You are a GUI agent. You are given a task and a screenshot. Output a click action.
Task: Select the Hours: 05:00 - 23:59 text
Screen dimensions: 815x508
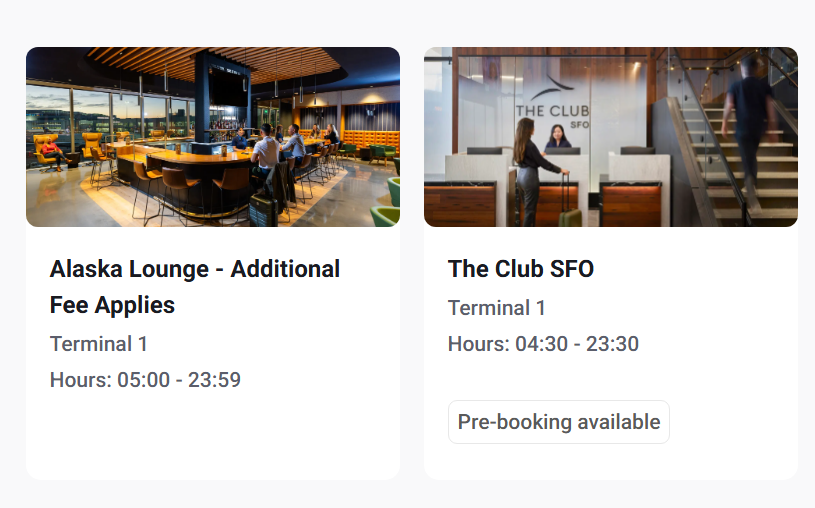tap(145, 380)
